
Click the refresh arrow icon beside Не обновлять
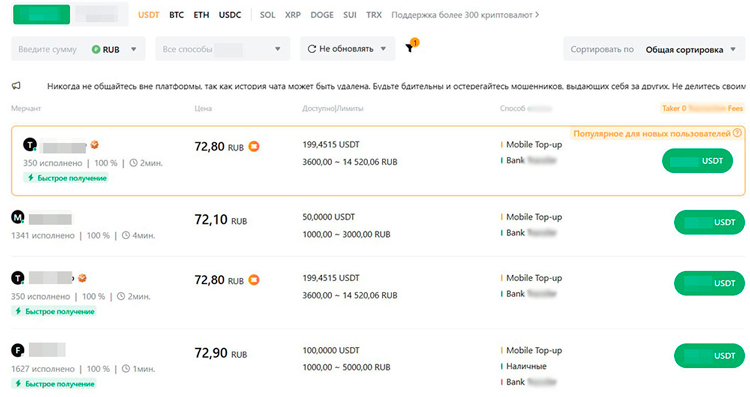tap(312, 49)
